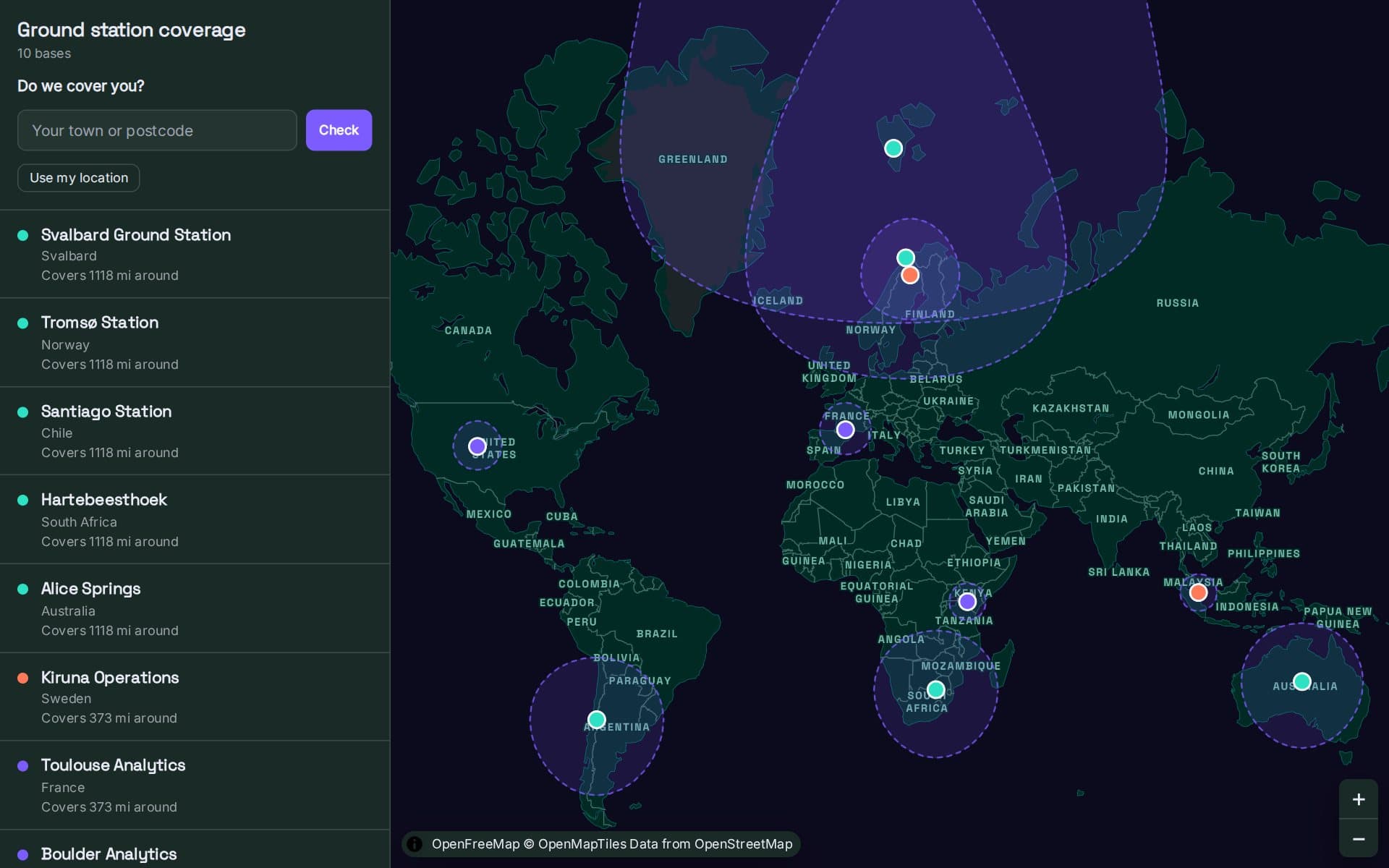The height and width of the screenshot is (868, 1389).
Task: Click the RUSSIA map label
Action: [x=1177, y=303]
